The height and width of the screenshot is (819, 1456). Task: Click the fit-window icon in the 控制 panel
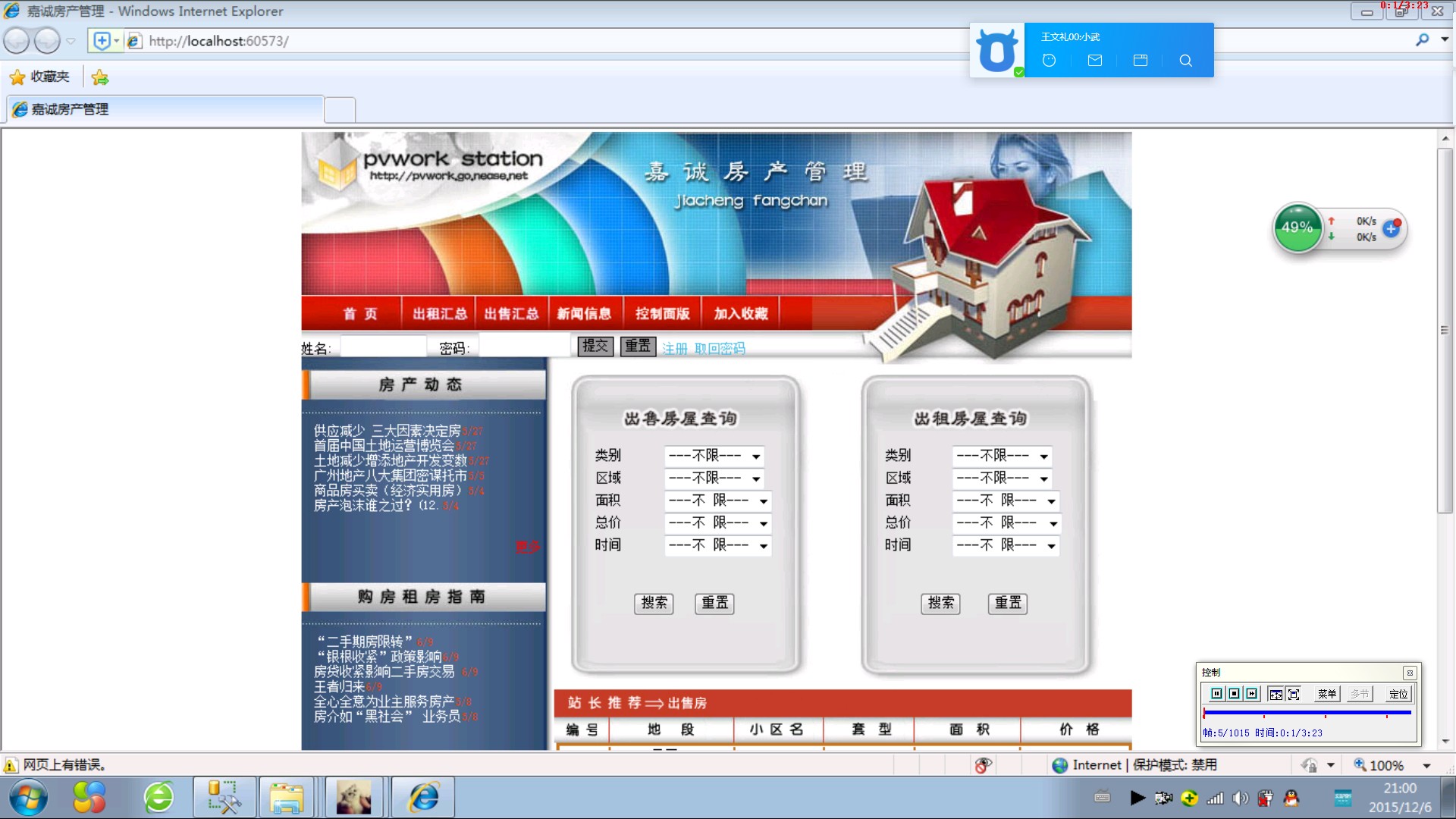(x=1276, y=694)
